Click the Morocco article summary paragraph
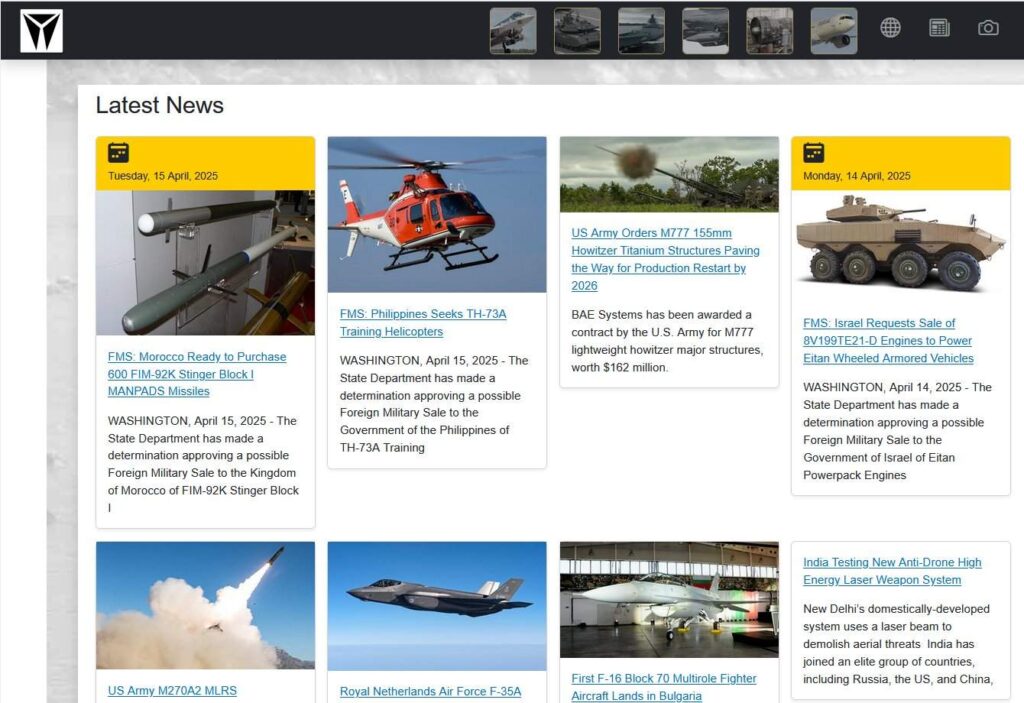 pyautogui.click(x=203, y=464)
